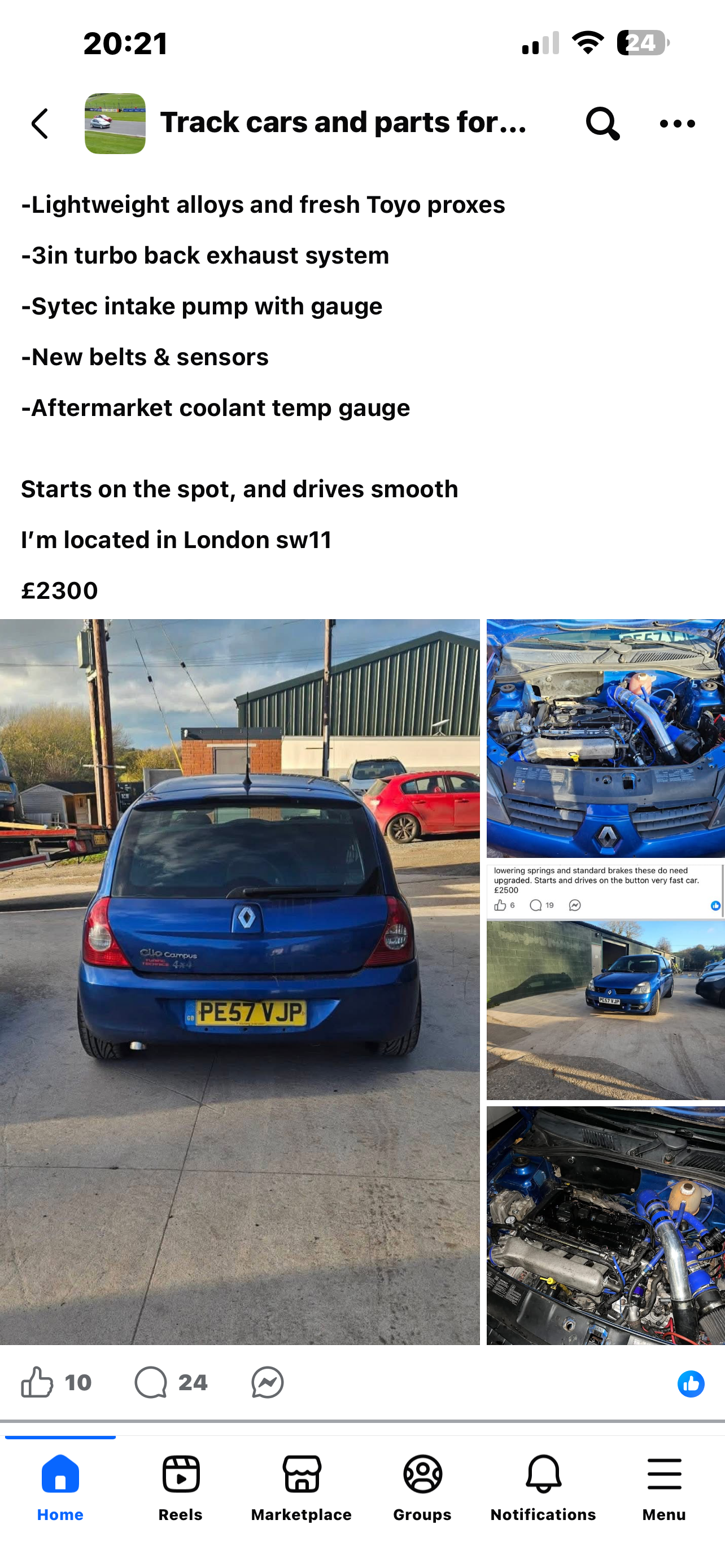725x1568 pixels.
Task: Open comments on the post
Action: pos(150,1382)
